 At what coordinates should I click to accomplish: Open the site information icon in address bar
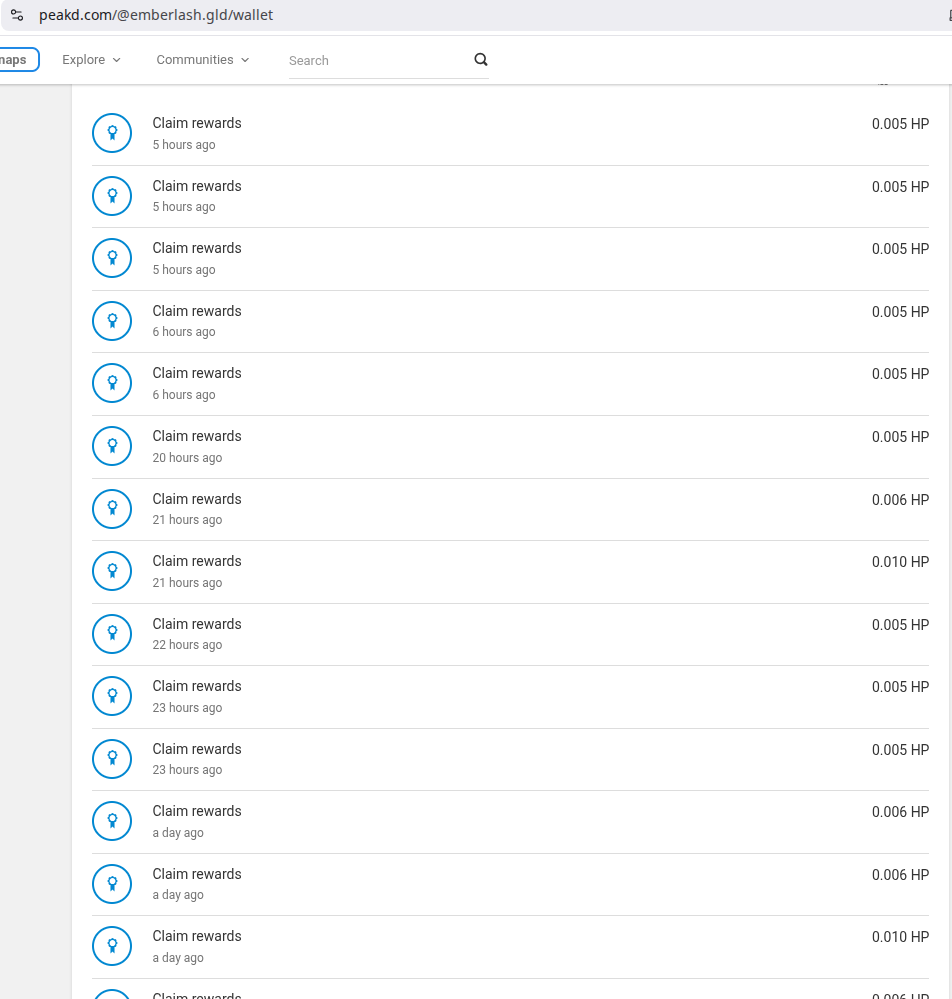tap(17, 15)
